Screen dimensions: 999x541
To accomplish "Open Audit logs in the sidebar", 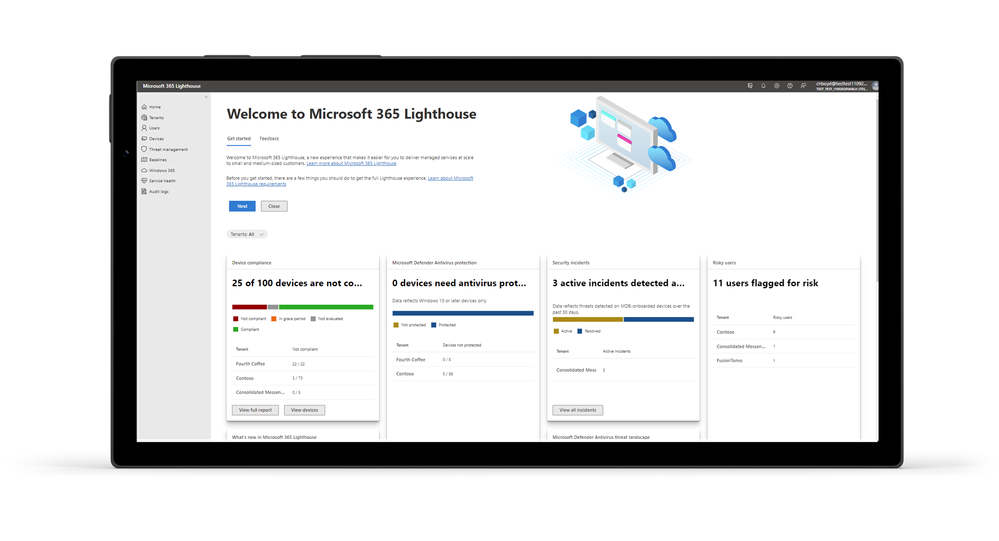I will [155, 191].
